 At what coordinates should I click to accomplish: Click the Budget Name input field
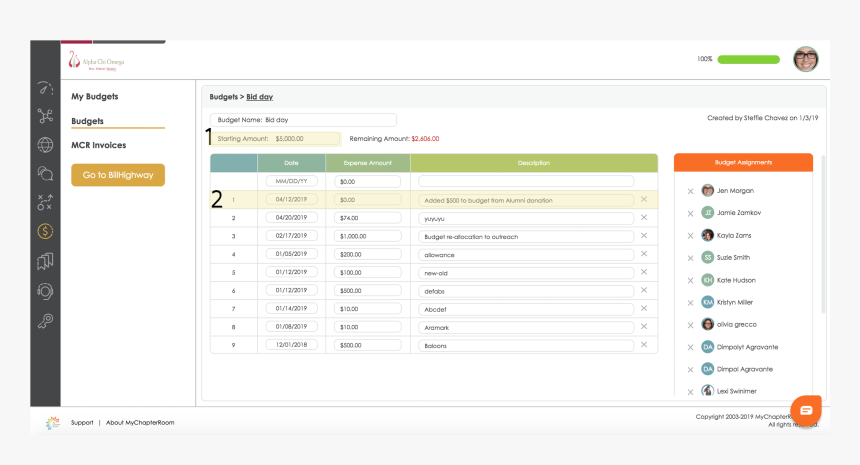click(x=303, y=120)
